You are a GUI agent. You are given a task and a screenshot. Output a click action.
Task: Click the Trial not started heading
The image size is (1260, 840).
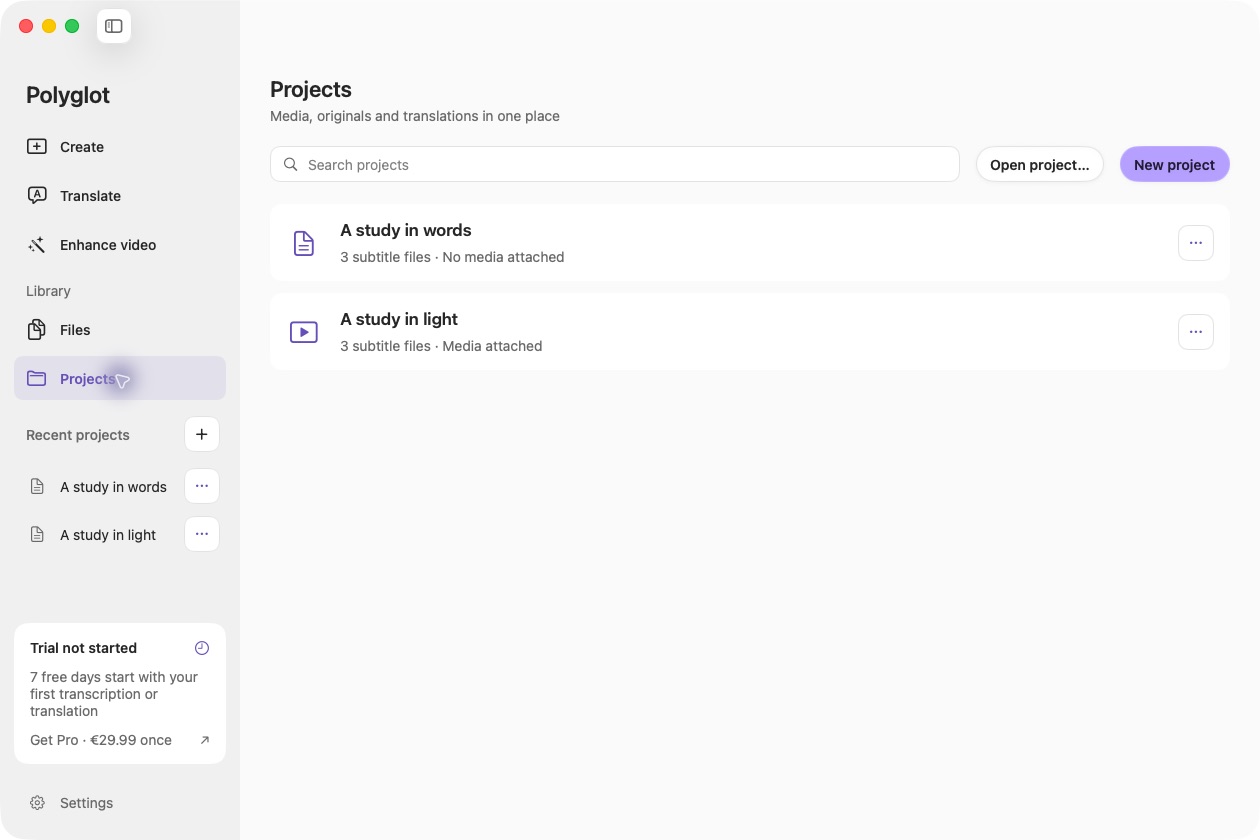83,648
